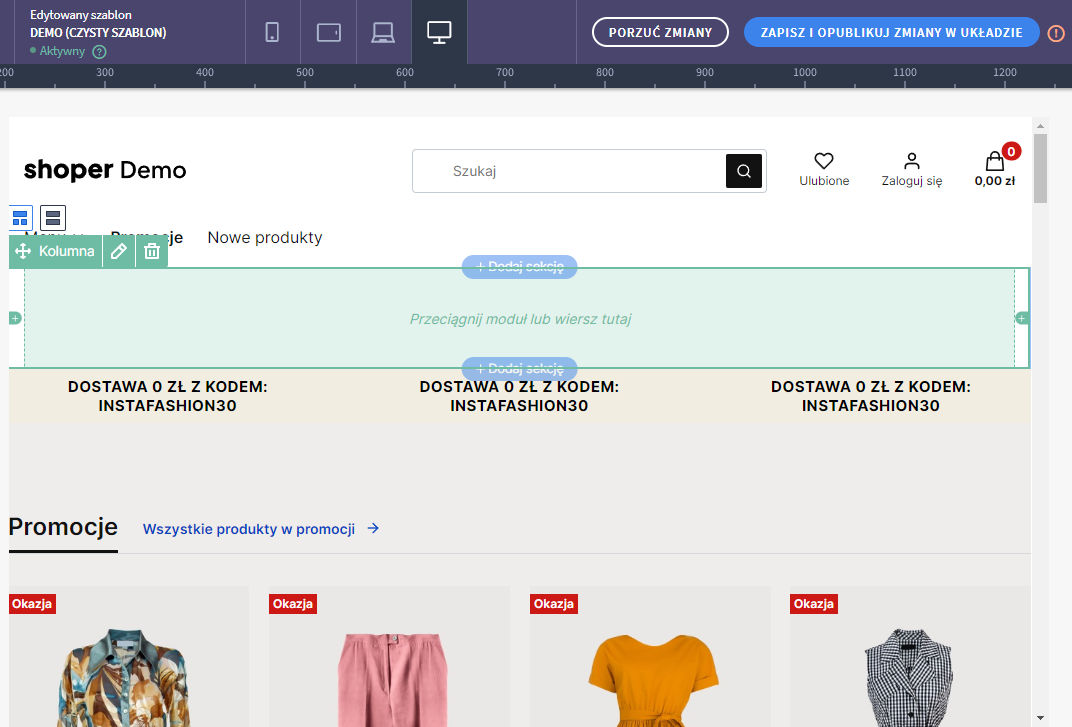The height and width of the screenshot is (727, 1072).
Task: Delete the column with trash icon
Action: [152, 251]
